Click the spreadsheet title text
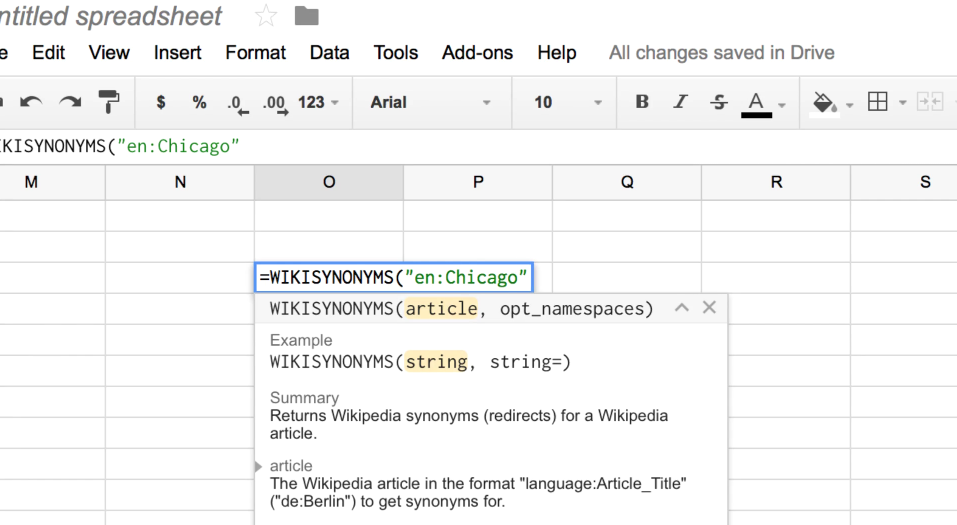 click(x=111, y=16)
